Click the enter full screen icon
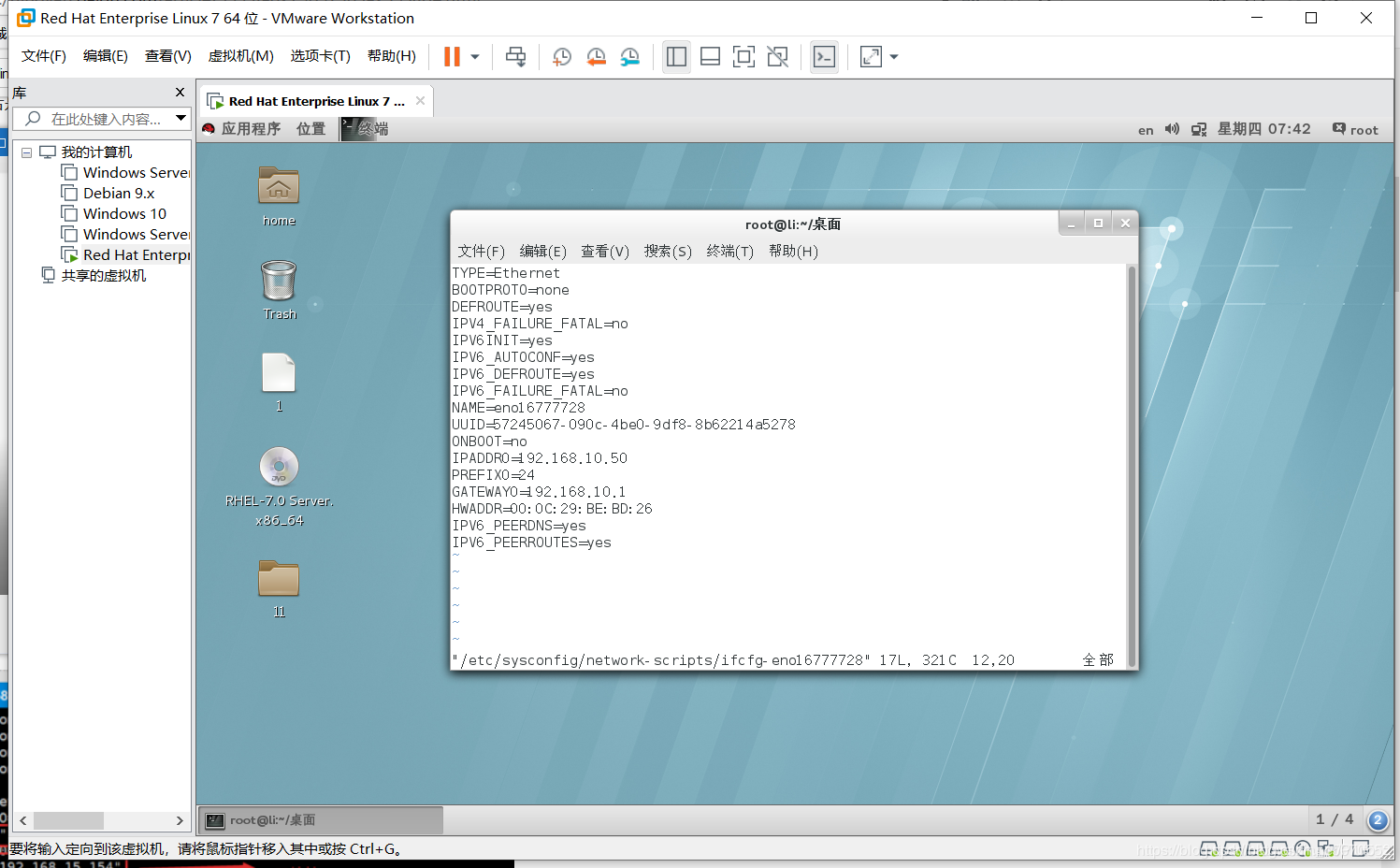This screenshot has width=1400, height=868. click(x=743, y=57)
